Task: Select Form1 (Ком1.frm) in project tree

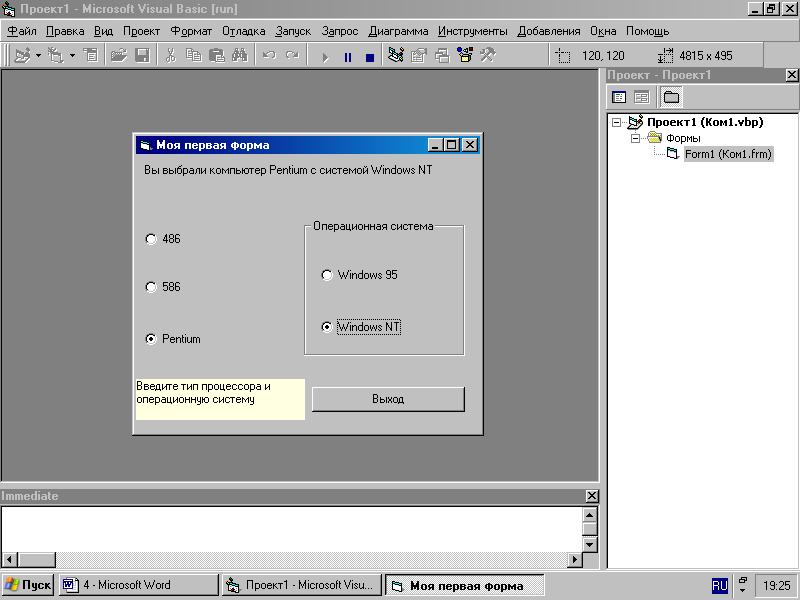Action: pos(728,154)
